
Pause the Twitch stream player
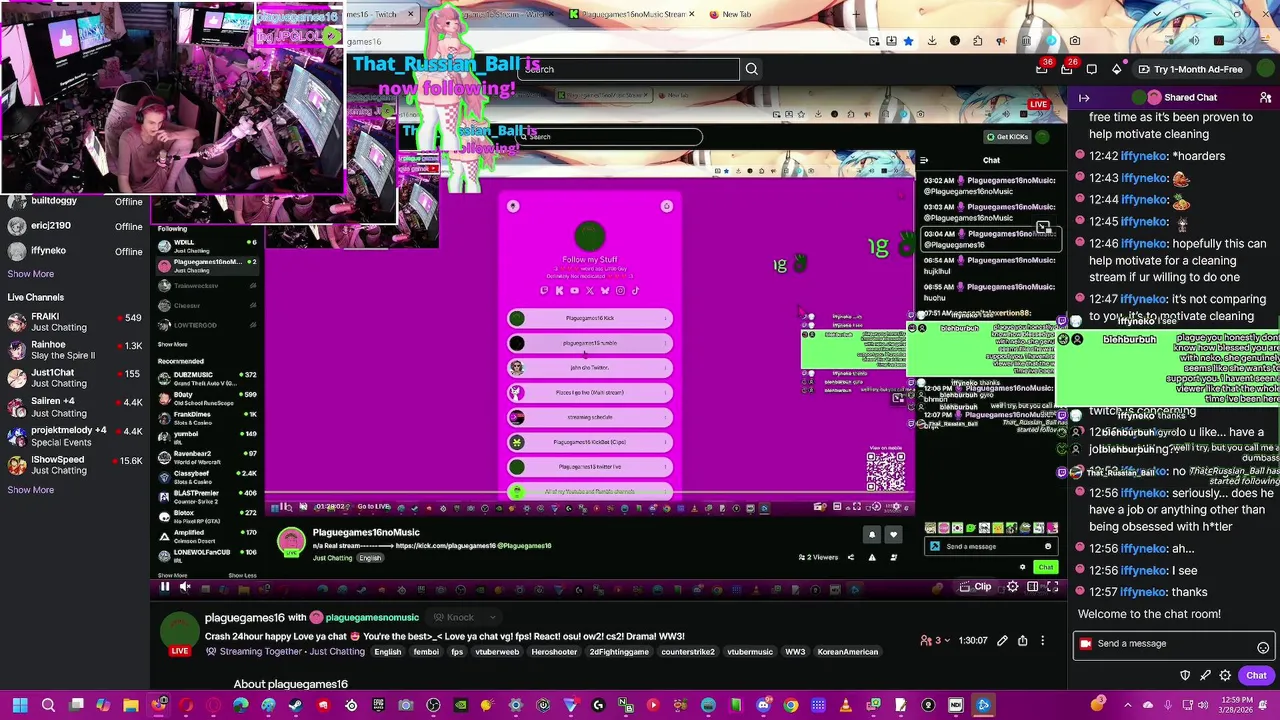click(165, 587)
